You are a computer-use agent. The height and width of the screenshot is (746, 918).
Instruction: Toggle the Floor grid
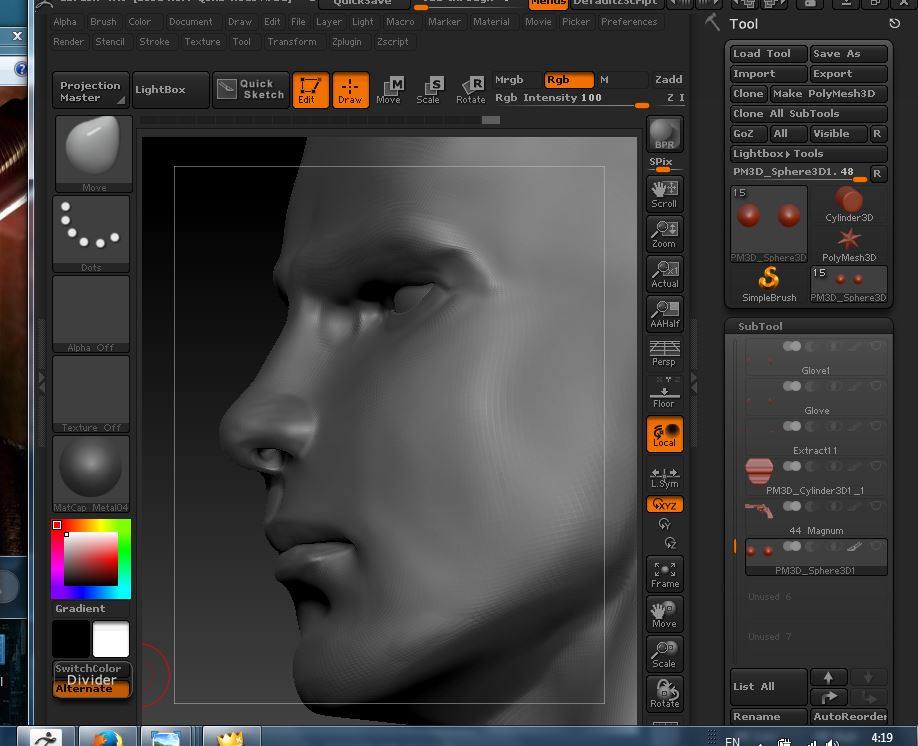[664, 393]
